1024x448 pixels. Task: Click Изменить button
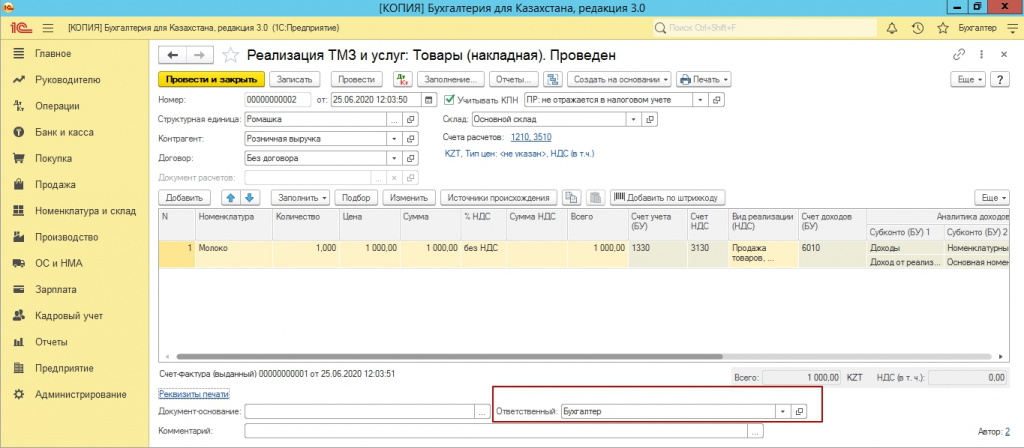[x=409, y=197]
